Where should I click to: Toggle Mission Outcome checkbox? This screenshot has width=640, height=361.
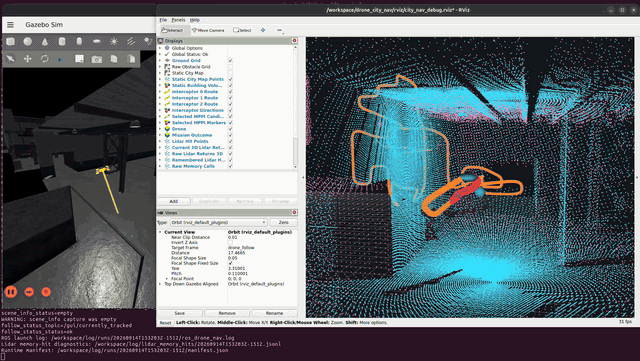tap(231, 135)
